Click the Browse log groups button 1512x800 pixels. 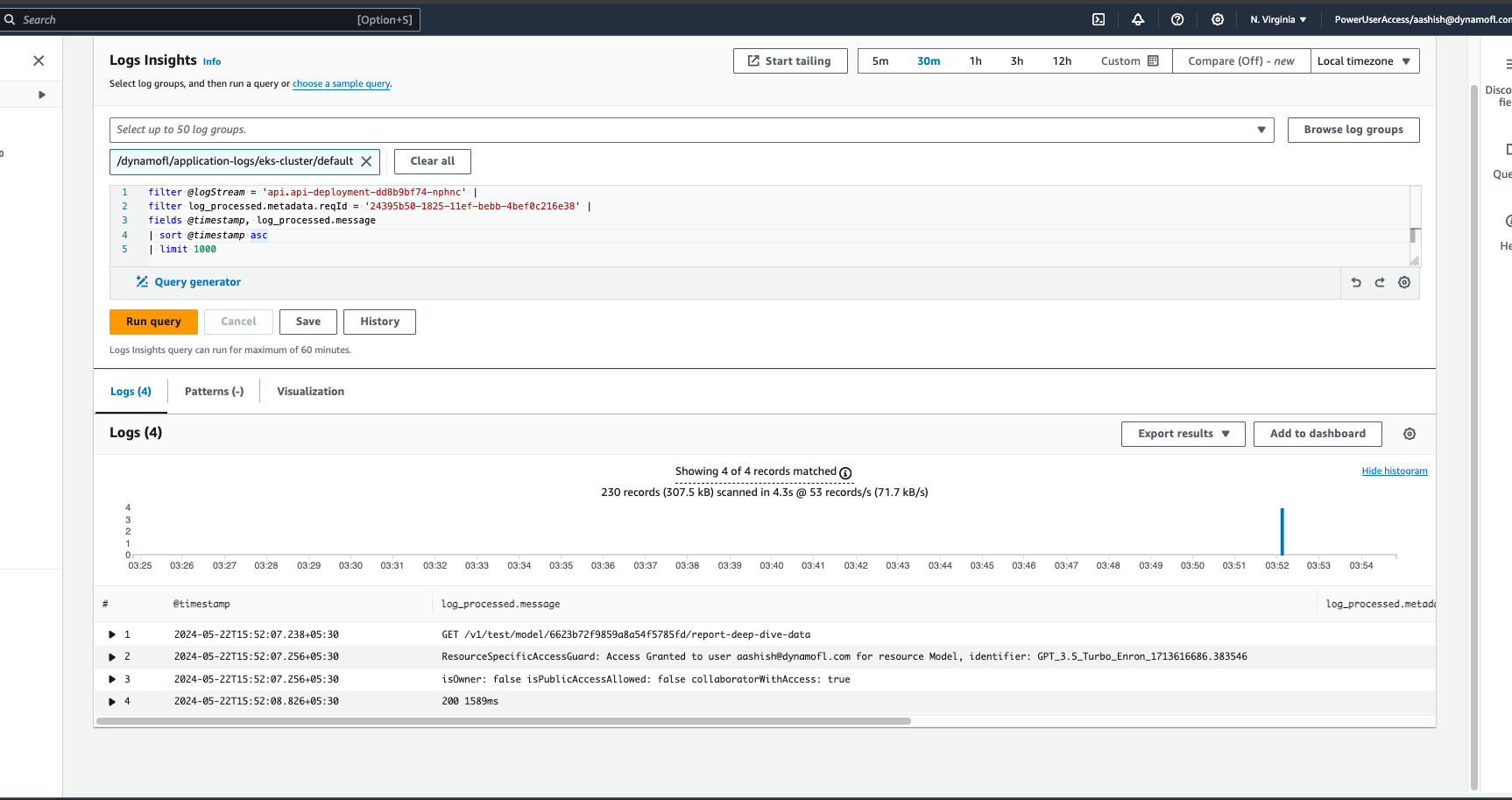[x=1353, y=130]
